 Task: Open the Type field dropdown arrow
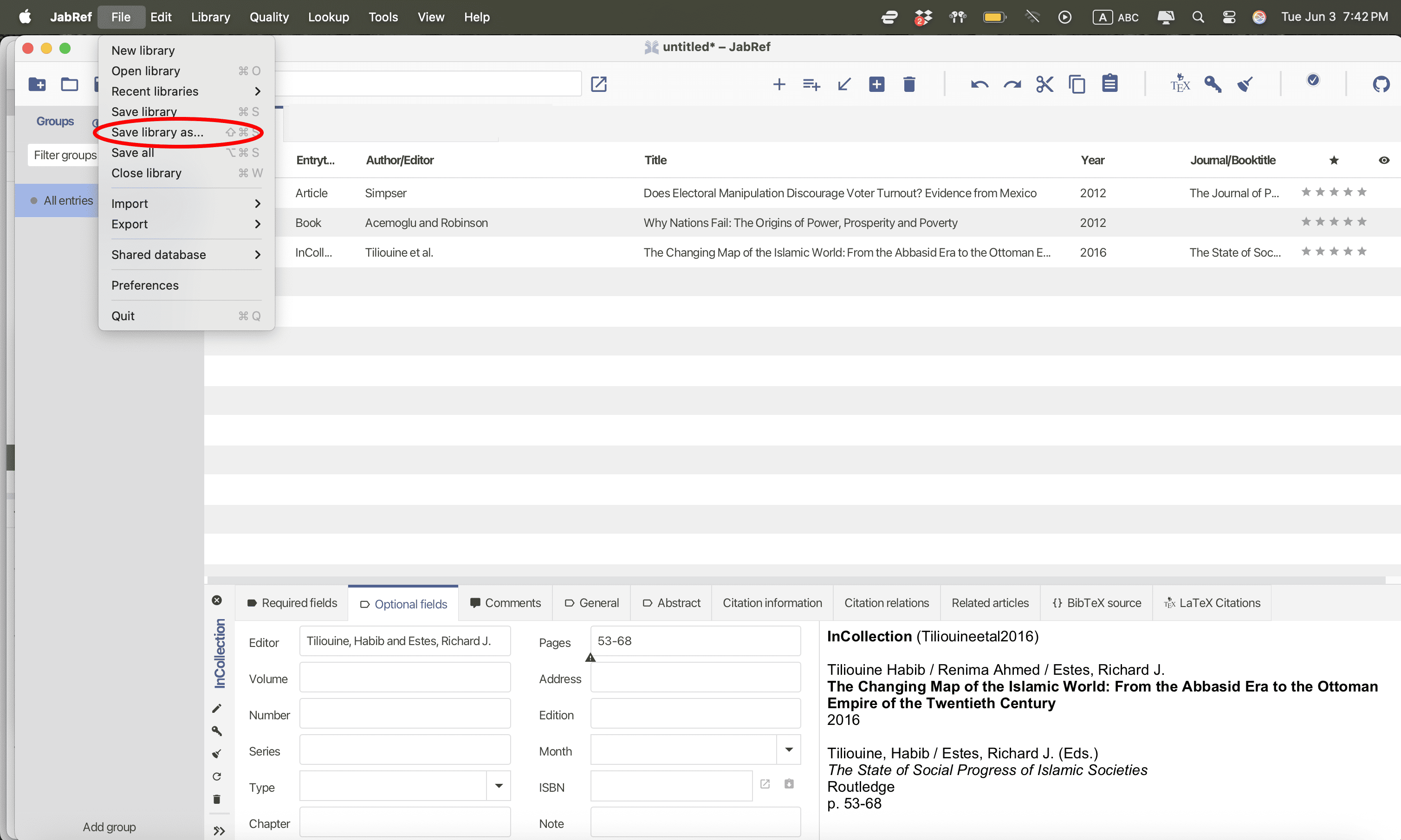pos(499,786)
